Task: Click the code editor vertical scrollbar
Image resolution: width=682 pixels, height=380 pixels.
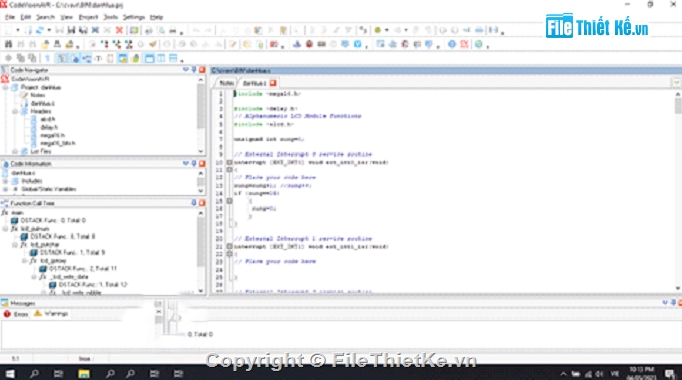Action: [x=678, y=191]
